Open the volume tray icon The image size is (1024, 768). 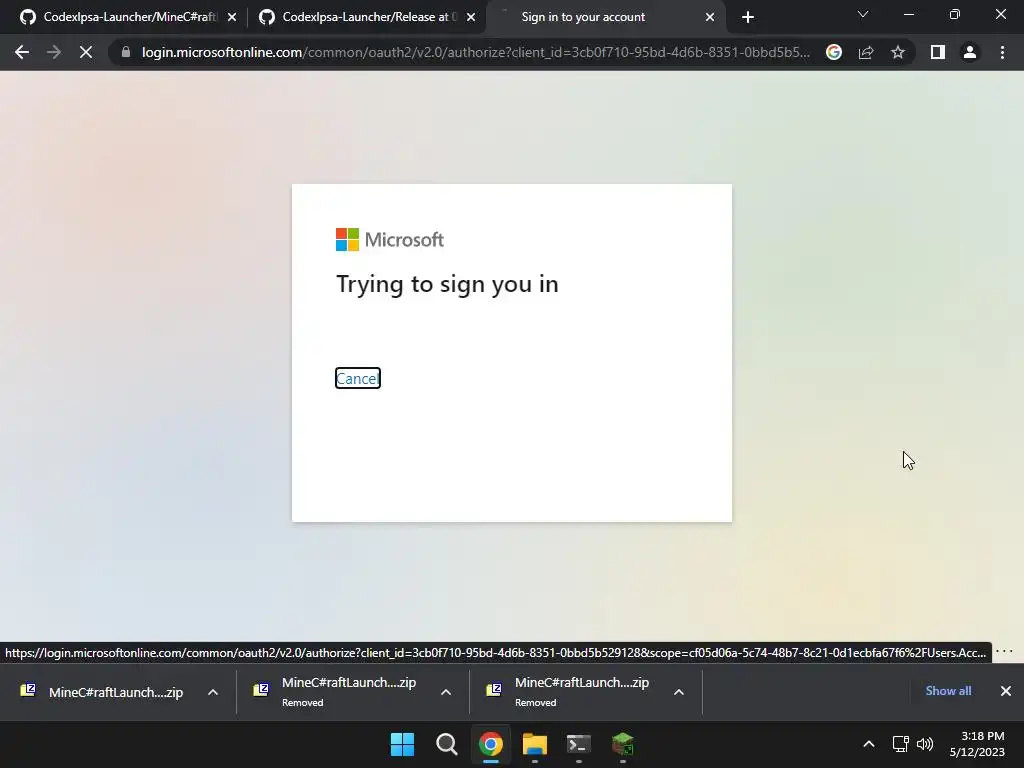pos(925,744)
